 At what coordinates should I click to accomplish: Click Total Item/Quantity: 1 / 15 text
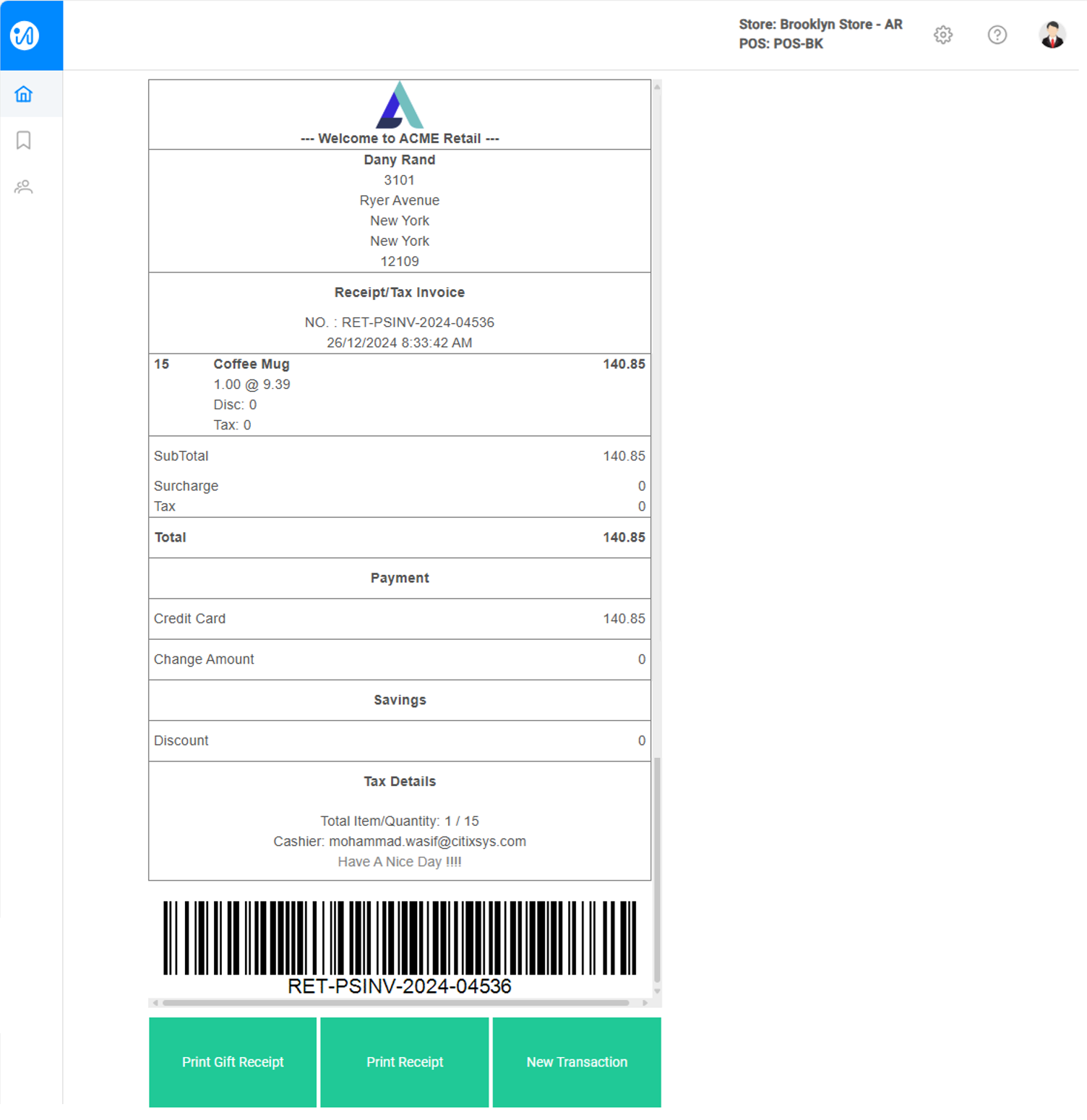[x=400, y=821]
